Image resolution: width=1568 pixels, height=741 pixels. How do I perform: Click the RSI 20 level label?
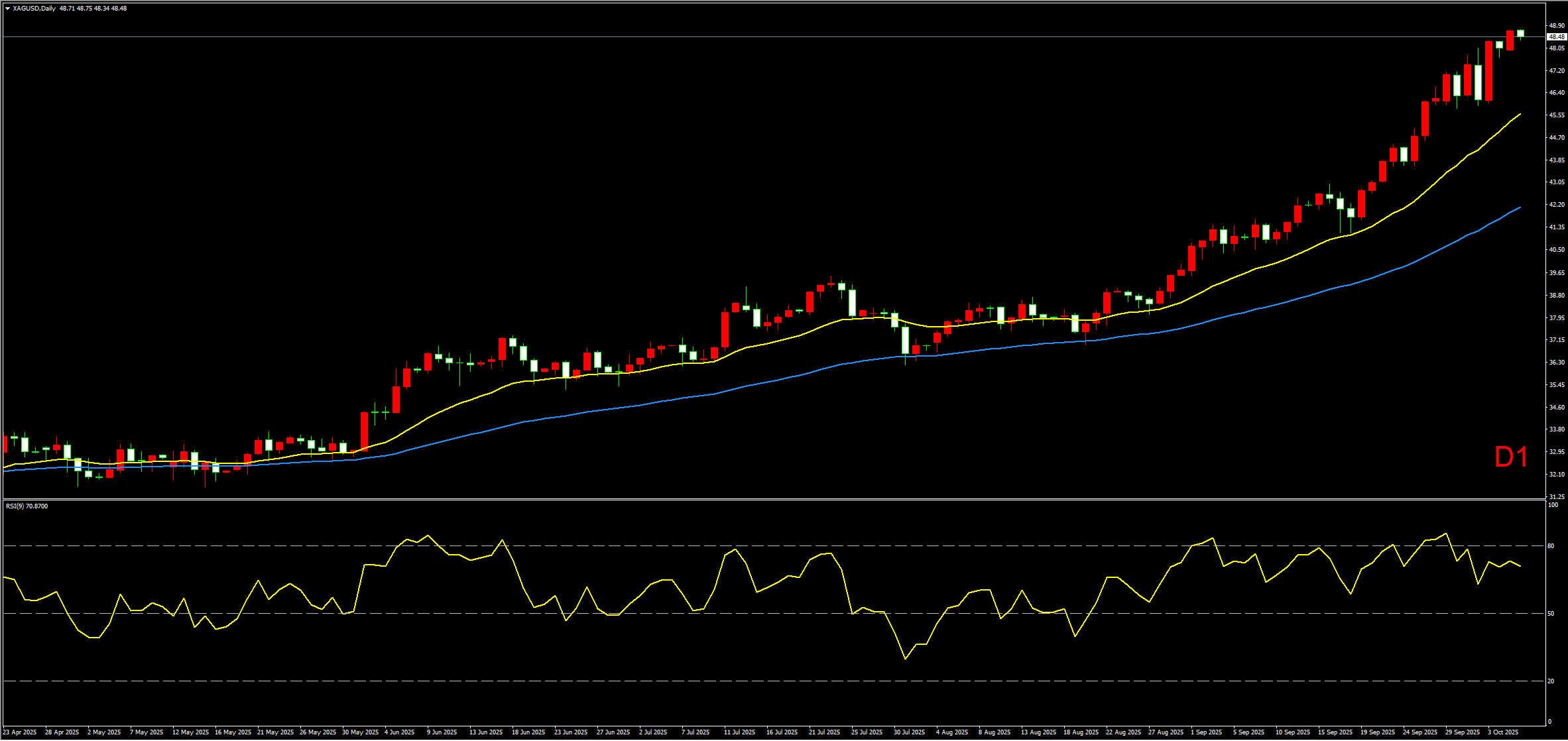(x=1551, y=681)
